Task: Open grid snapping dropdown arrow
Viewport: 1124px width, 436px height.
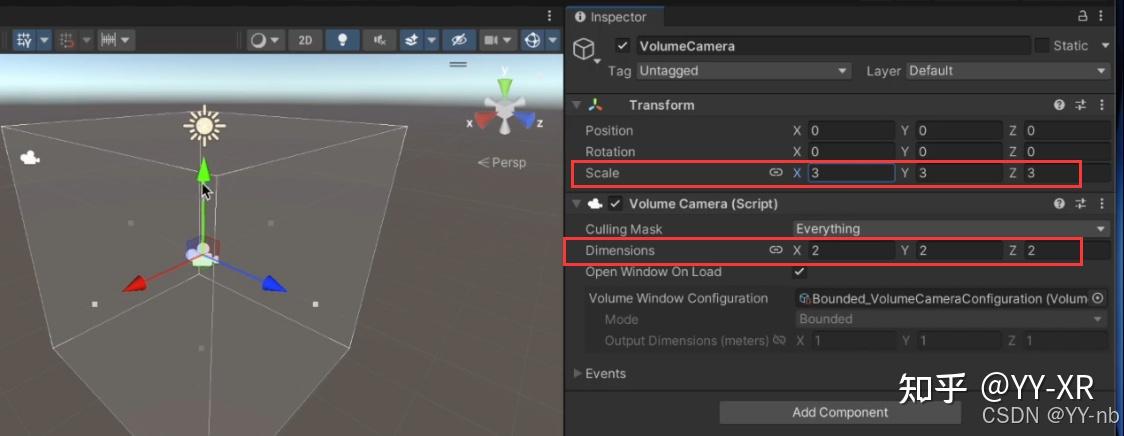Action: pos(44,40)
